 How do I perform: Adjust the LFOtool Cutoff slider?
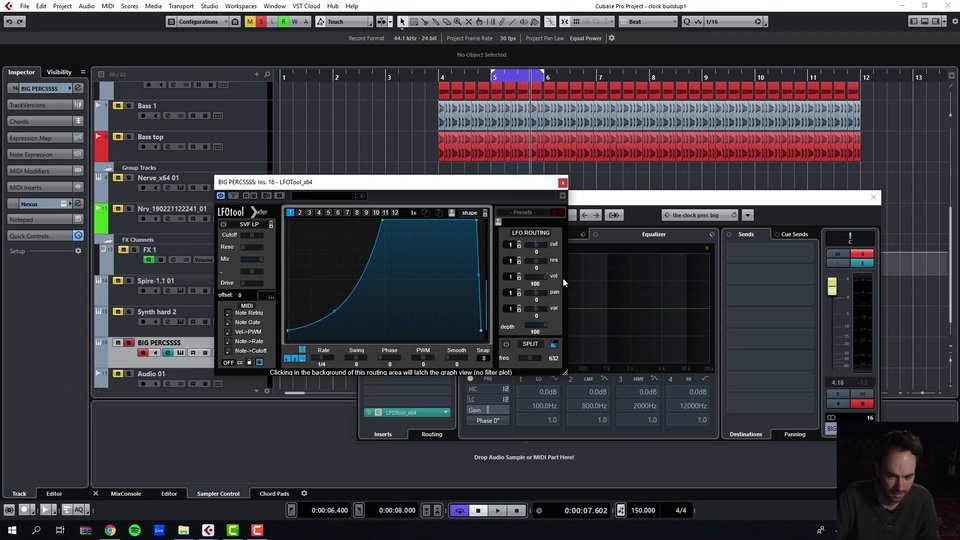click(x=252, y=235)
